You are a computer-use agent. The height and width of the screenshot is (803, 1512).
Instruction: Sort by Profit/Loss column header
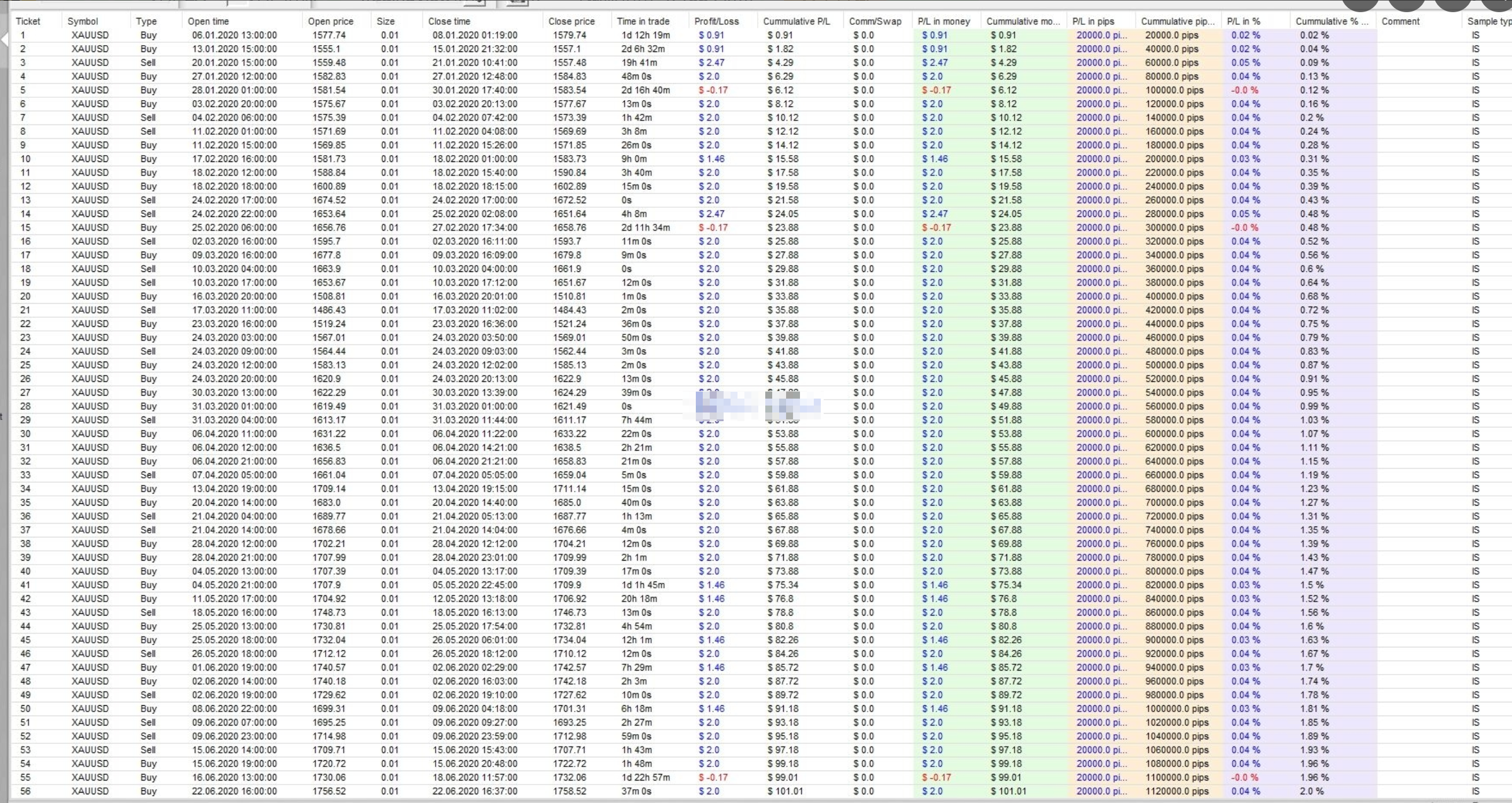[x=716, y=21]
